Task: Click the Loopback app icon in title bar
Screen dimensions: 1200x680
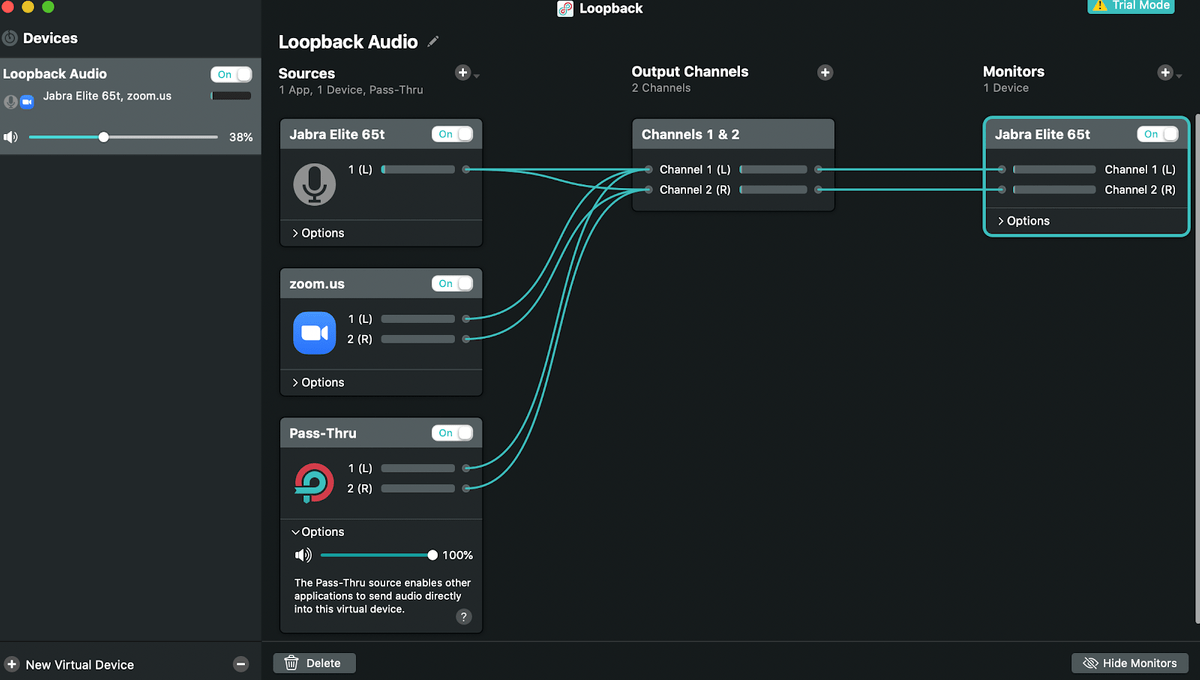Action: (x=565, y=8)
